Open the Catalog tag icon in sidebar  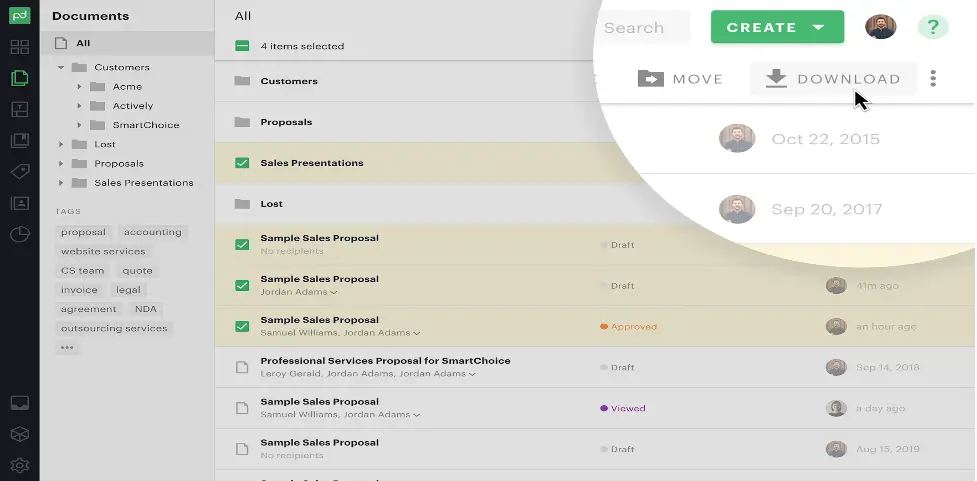tap(20, 172)
